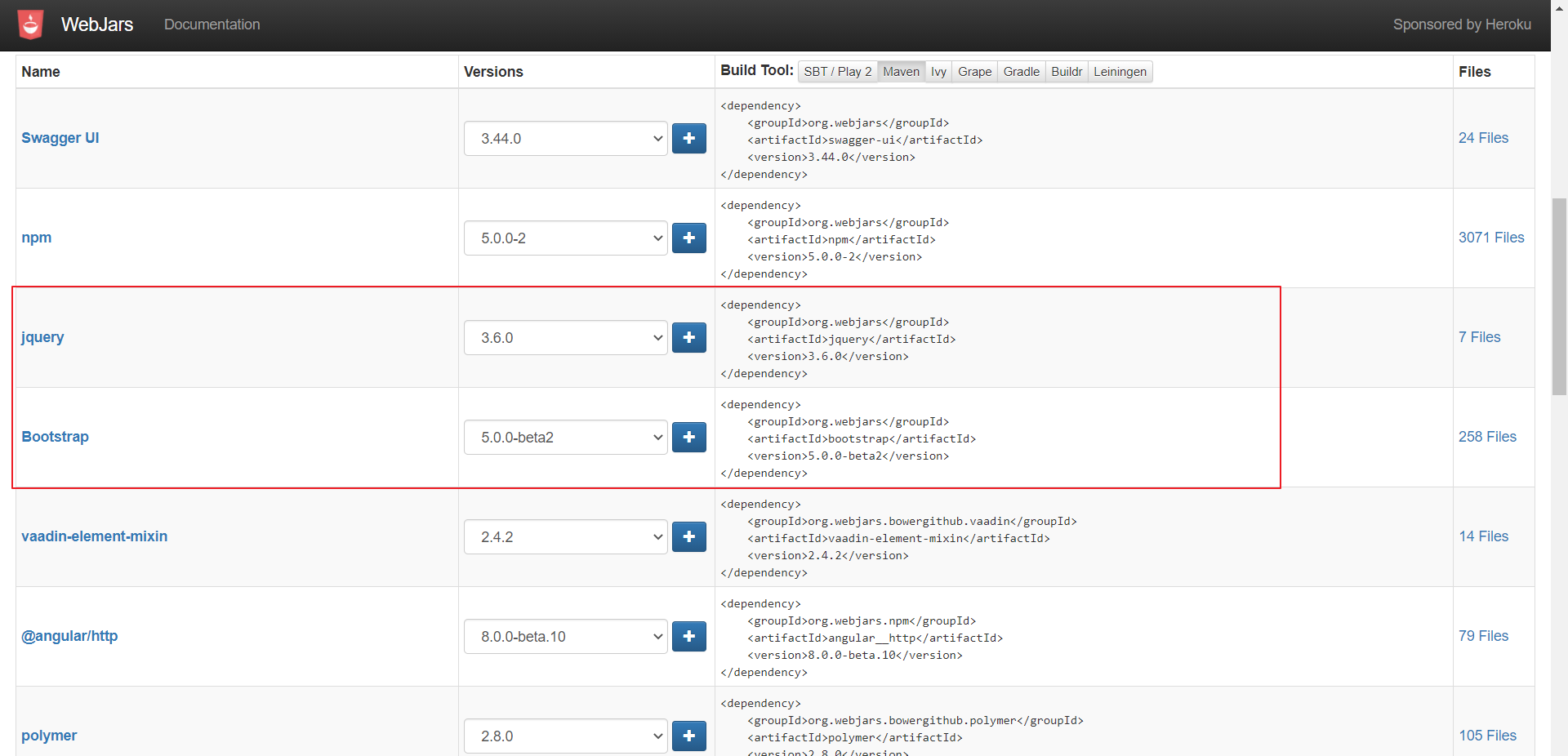View the 79 Files list

[1484, 636]
